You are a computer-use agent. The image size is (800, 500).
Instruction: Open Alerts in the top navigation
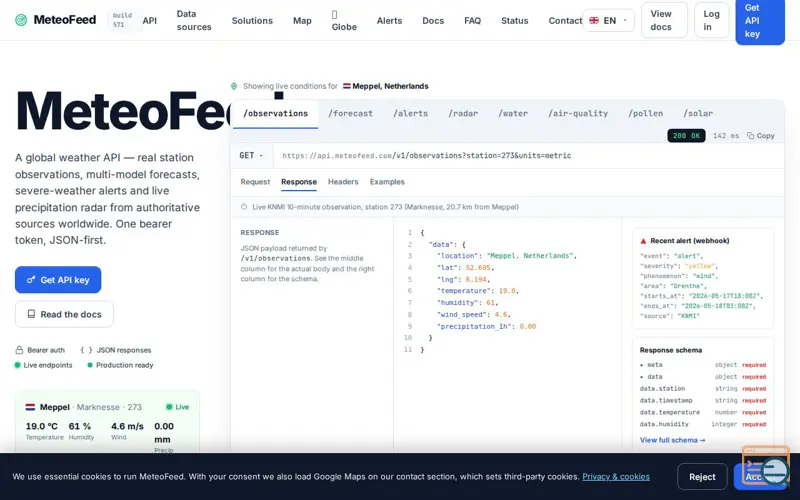coord(389,20)
